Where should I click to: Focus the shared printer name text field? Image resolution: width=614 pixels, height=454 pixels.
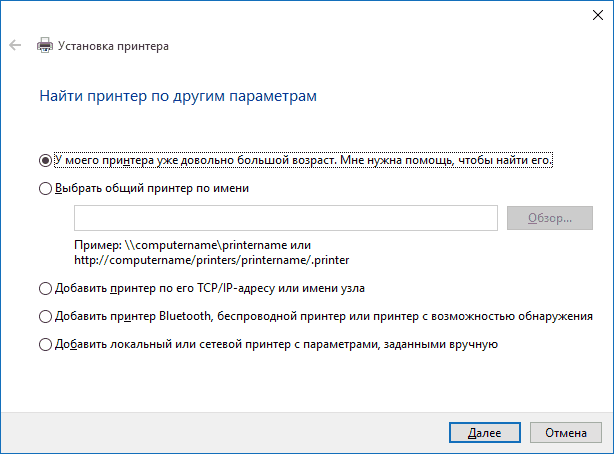[x=285, y=218]
